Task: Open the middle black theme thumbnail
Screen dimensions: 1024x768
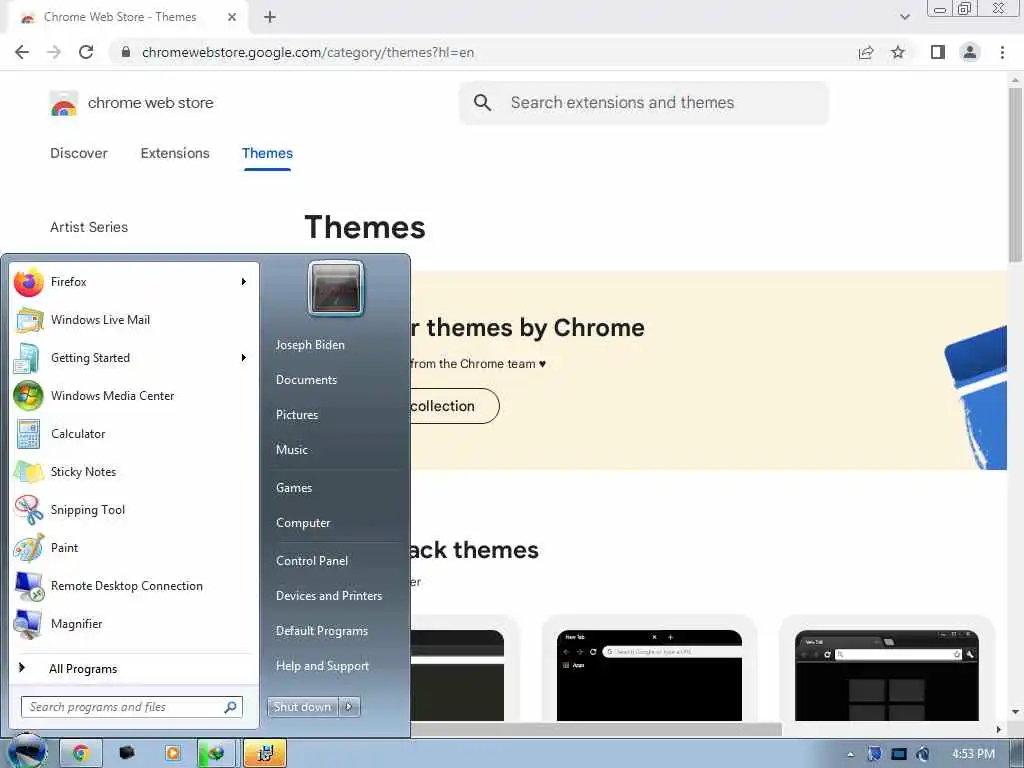Action: 649,675
